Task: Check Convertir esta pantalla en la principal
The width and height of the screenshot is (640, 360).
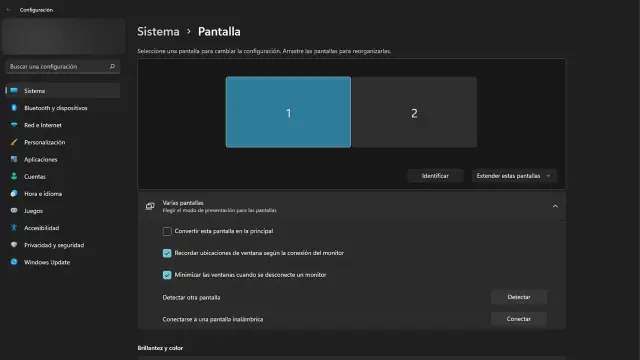Action: (x=167, y=231)
